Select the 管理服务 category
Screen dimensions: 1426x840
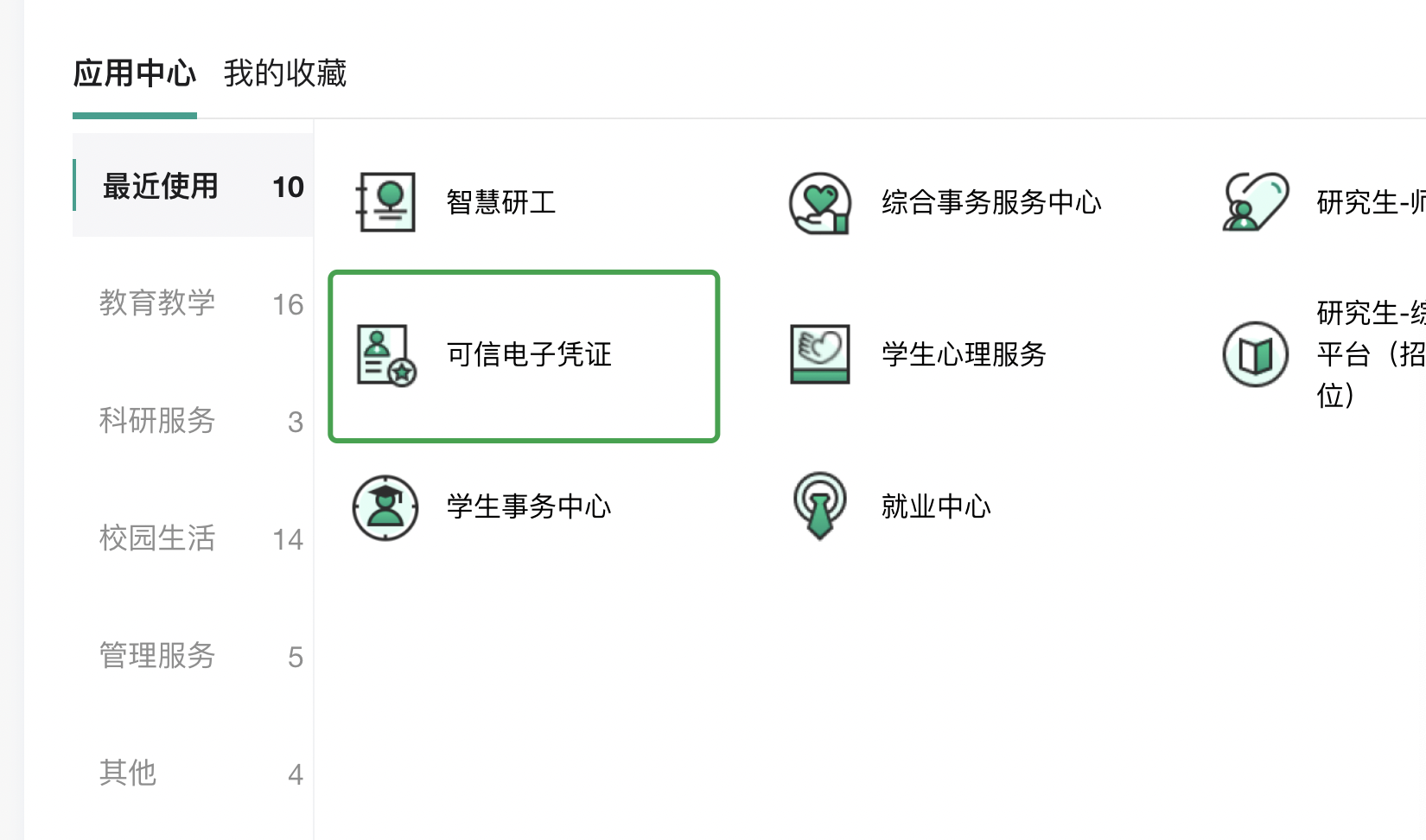[157, 656]
